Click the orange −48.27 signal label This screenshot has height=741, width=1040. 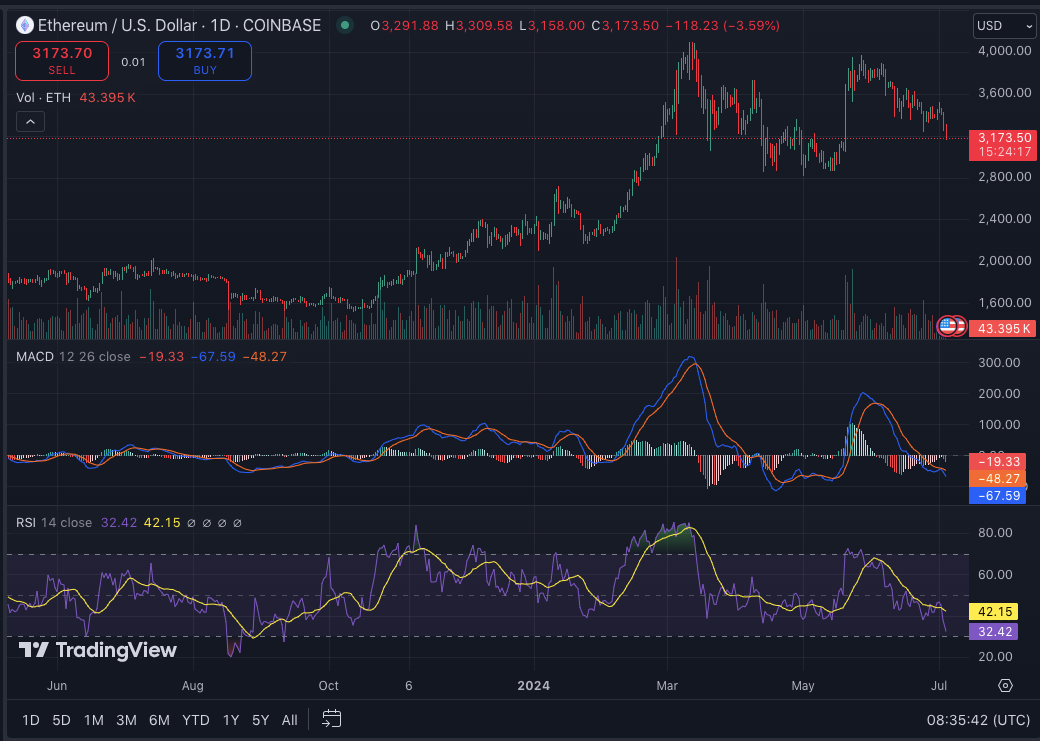point(998,478)
